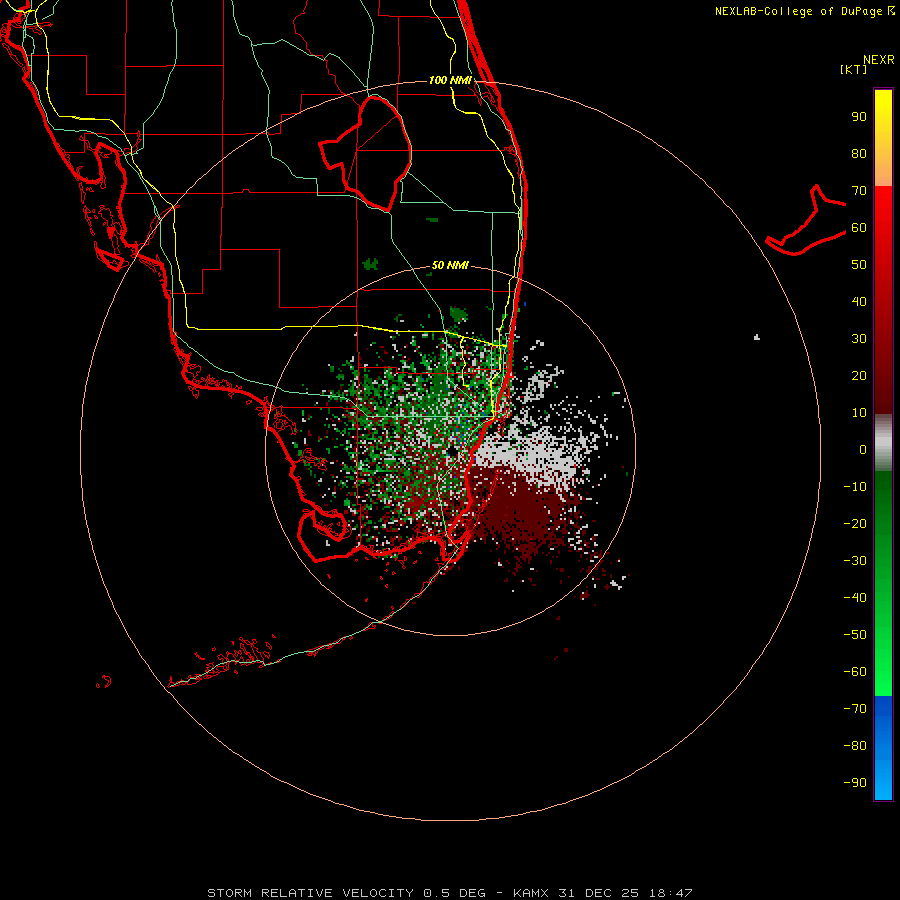Select the positive 30 knot scale value
The height and width of the screenshot is (900, 900).
pyautogui.click(x=859, y=339)
